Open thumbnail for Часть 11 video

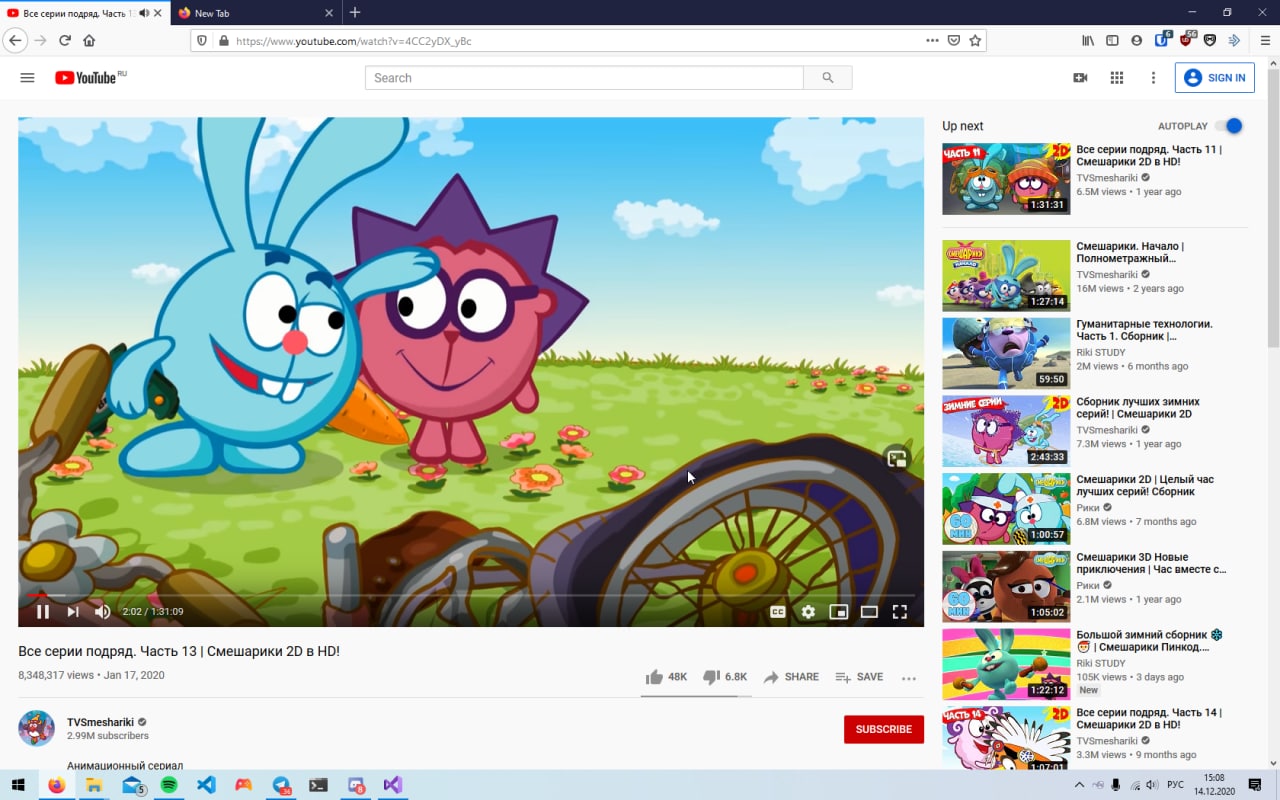click(1006, 178)
